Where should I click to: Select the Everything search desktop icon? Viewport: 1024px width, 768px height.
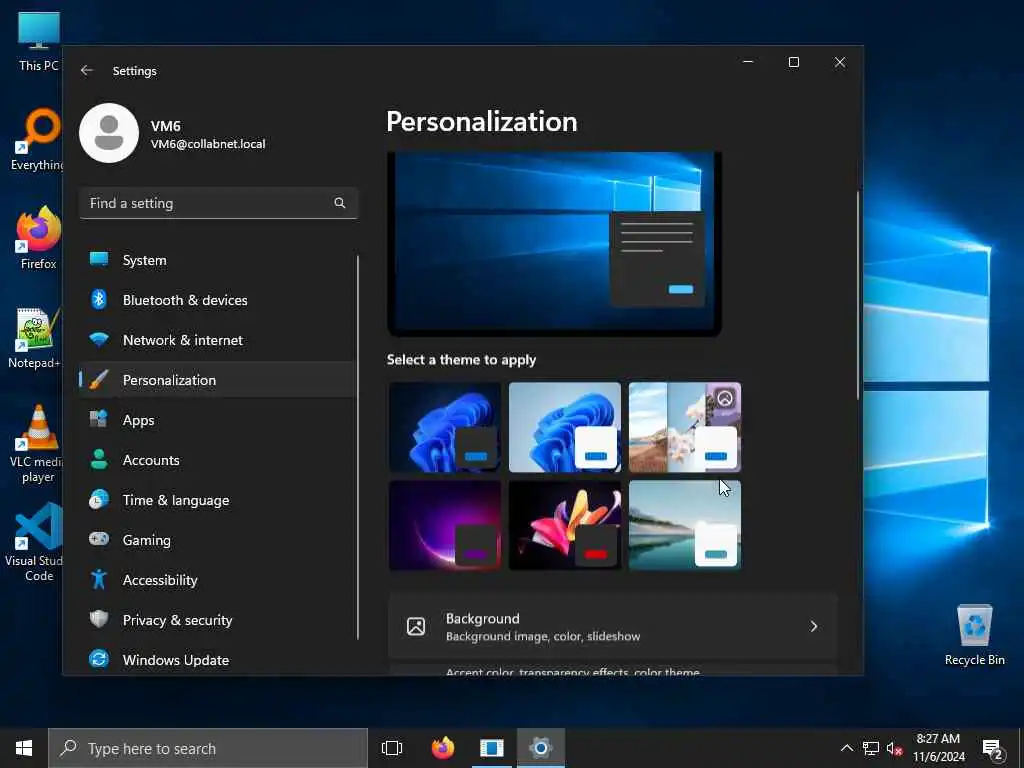point(38,140)
